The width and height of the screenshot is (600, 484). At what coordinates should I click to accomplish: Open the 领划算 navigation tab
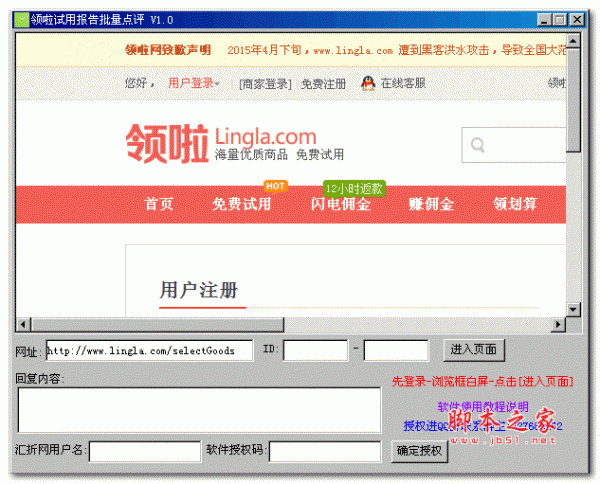515,204
